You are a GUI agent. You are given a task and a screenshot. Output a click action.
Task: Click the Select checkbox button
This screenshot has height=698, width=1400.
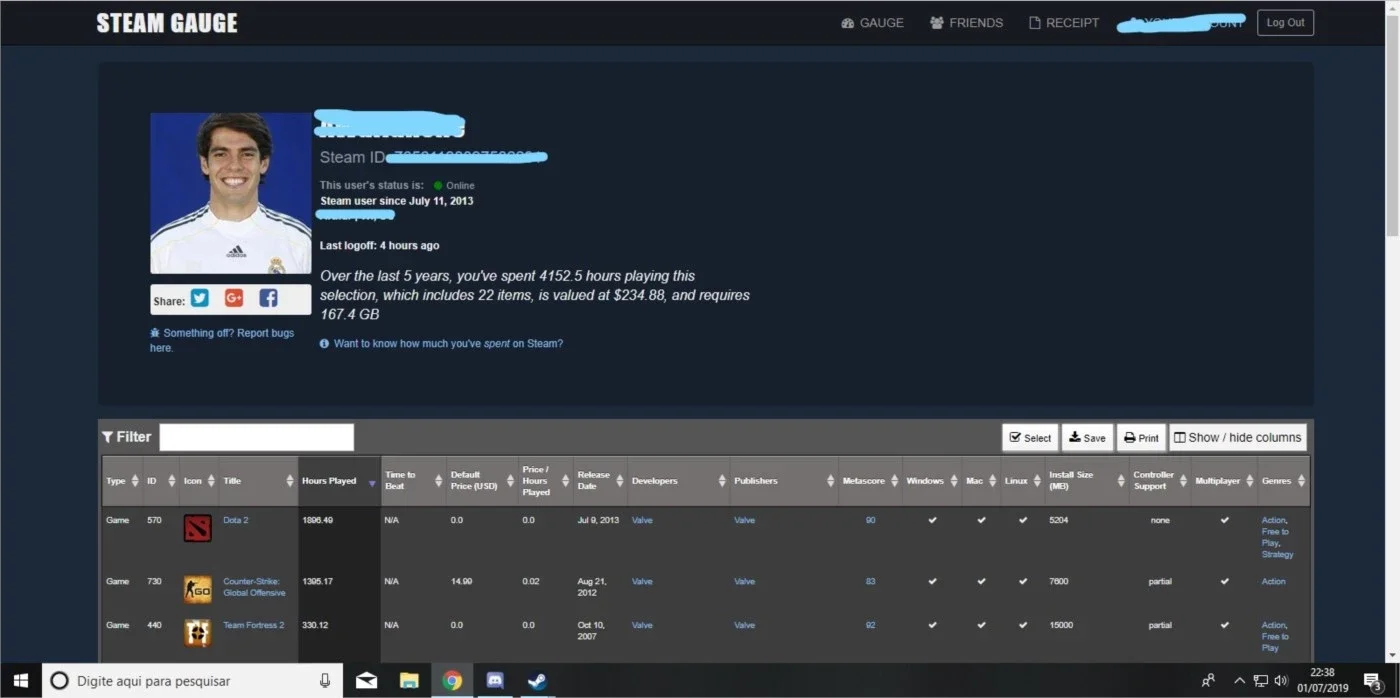click(1030, 438)
